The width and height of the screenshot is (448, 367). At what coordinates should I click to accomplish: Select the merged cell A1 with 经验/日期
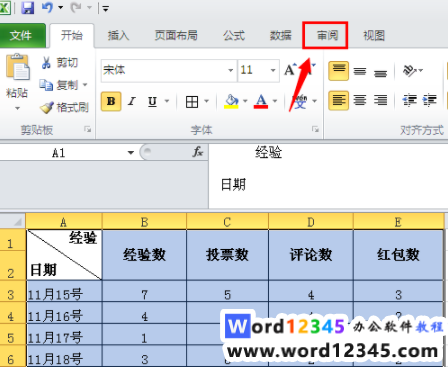point(64,255)
